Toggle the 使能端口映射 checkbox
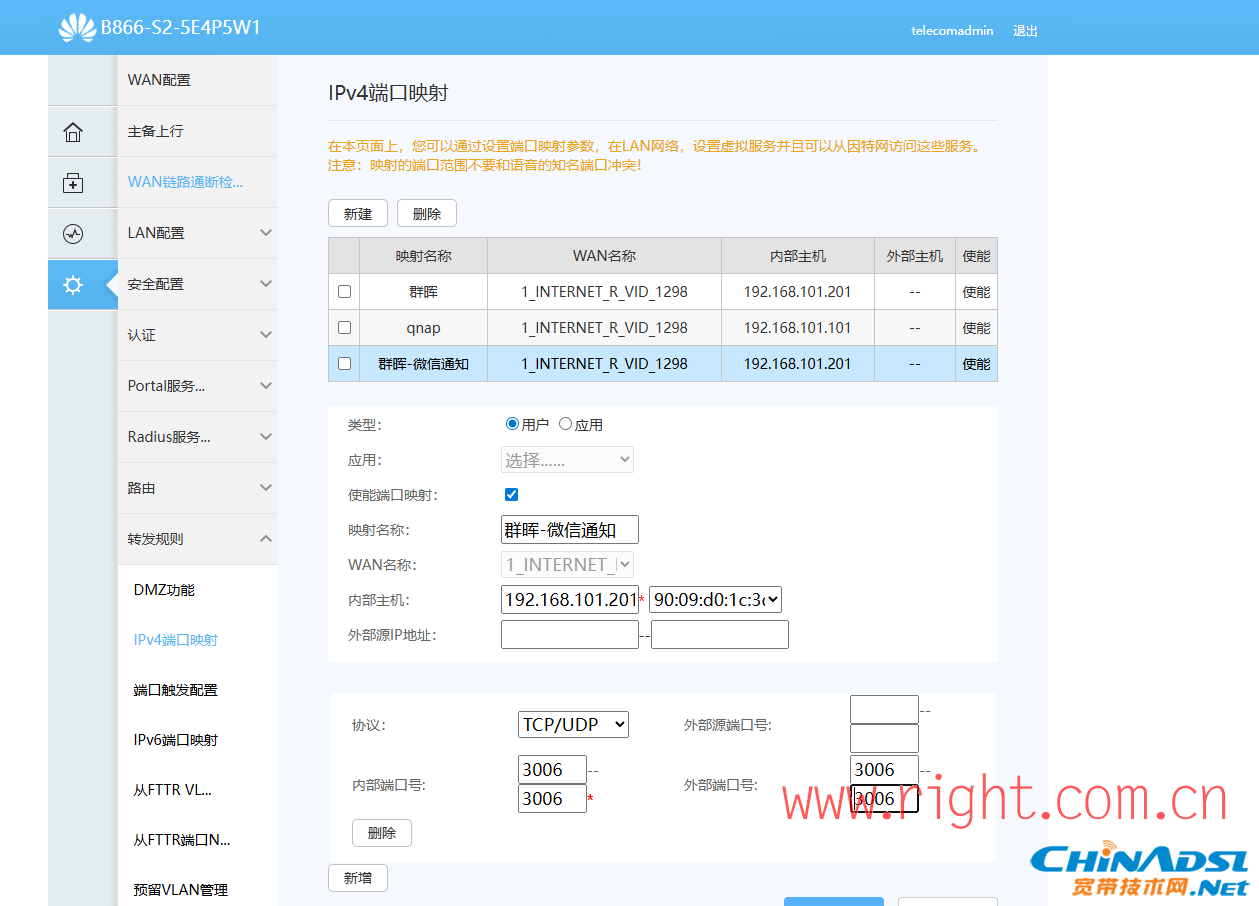Screen dimensions: 1259x906 [x=512, y=495]
